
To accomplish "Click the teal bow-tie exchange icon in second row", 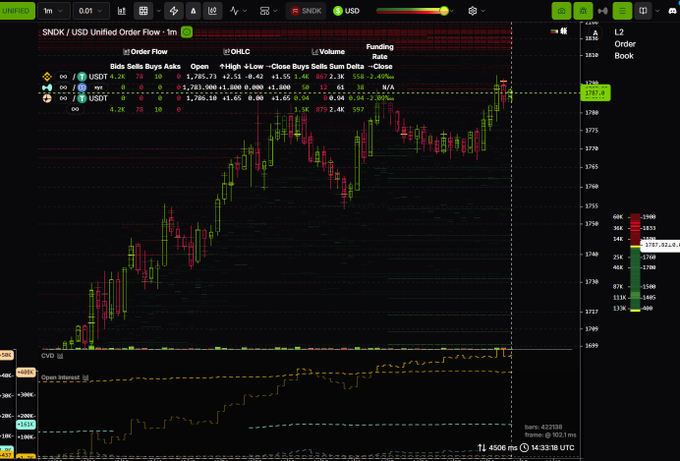I will (47, 88).
